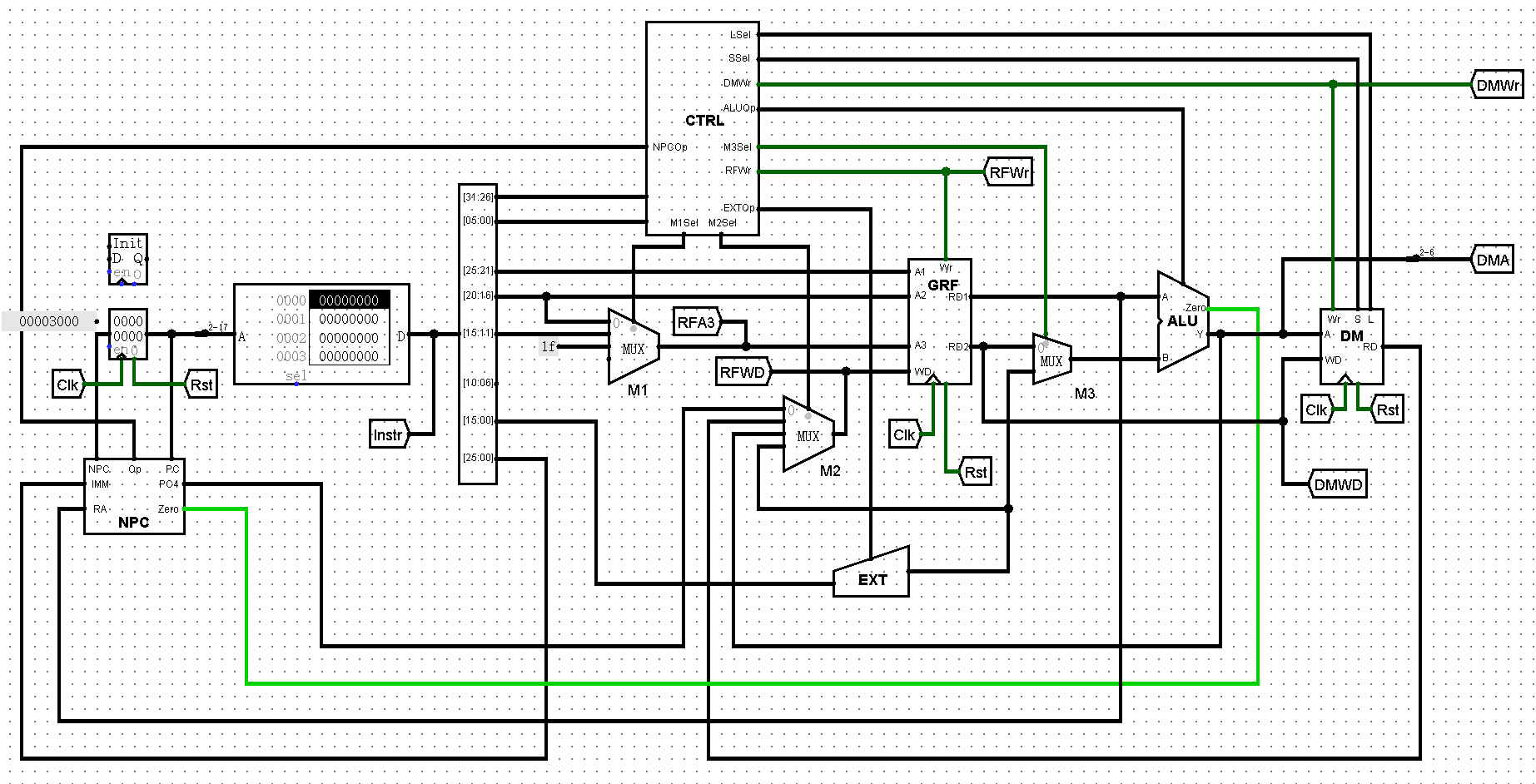
Task: Click the RD2 output pin on GRF
Action: 957,347
